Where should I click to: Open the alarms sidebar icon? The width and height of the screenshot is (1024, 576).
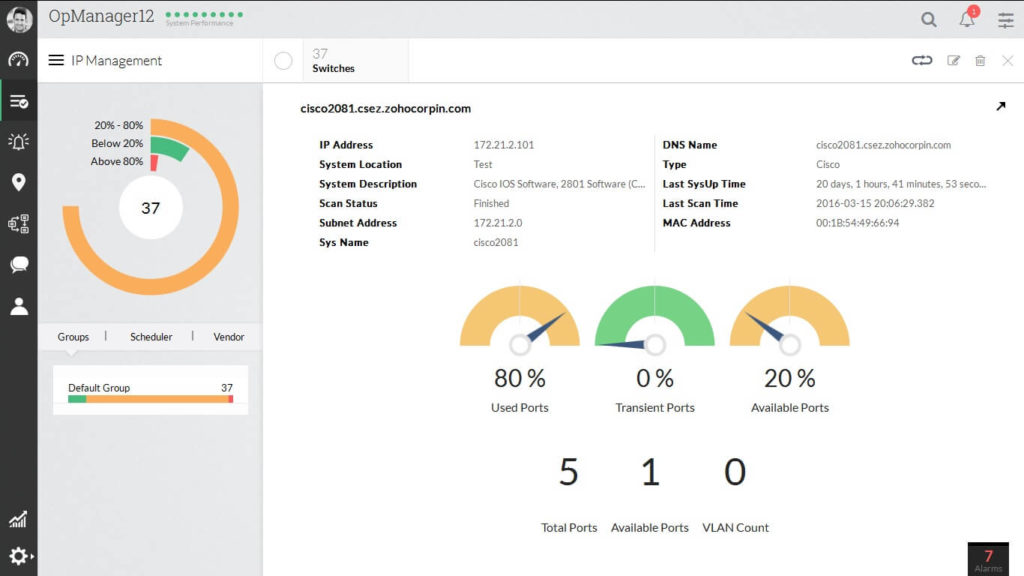click(18, 141)
